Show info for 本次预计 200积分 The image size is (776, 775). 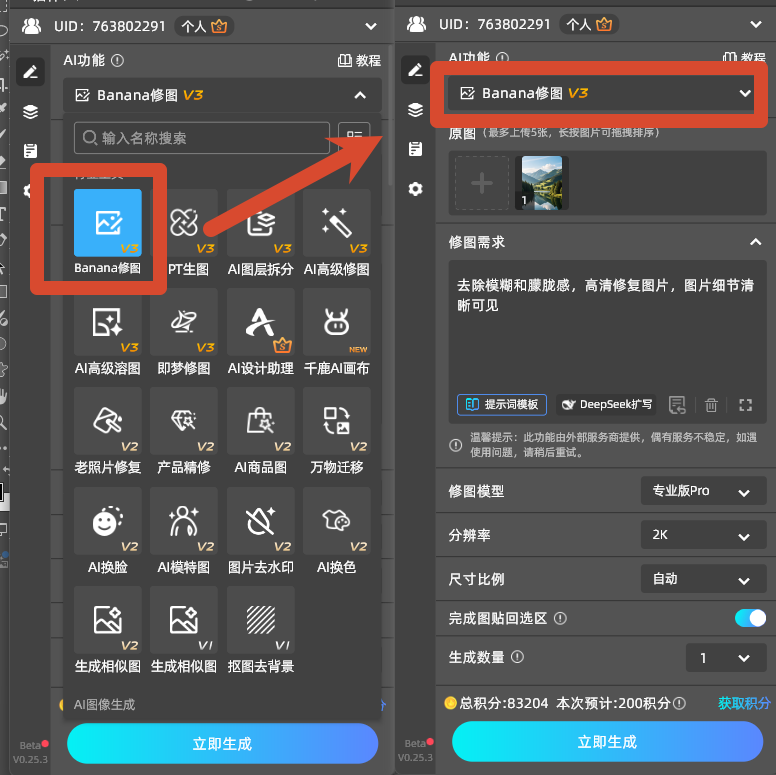679,703
